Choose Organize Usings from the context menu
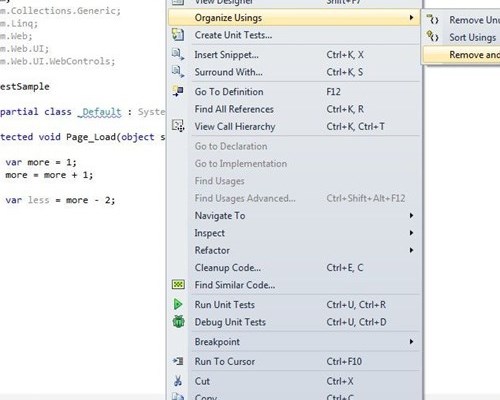 tap(294, 17)
